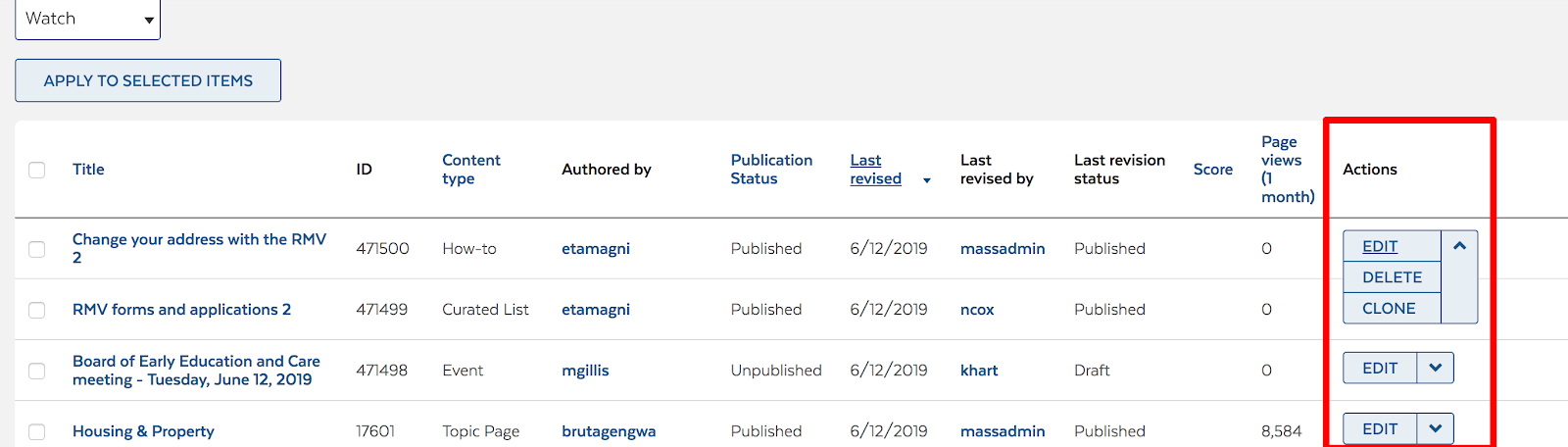The height and width of the screenshot is (447, 1568).
Task: Sort by Page views column header
Action: (x=1287, y=170)
